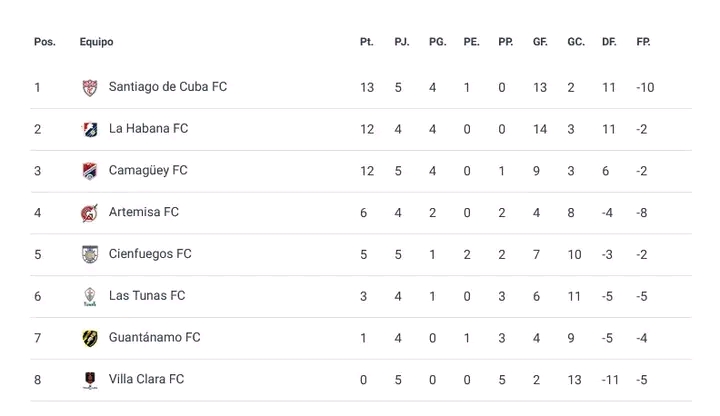The width and height of the screenshot is (720, 416).
Task: Open the La Habana FC team link
Action: click(148, 129)
